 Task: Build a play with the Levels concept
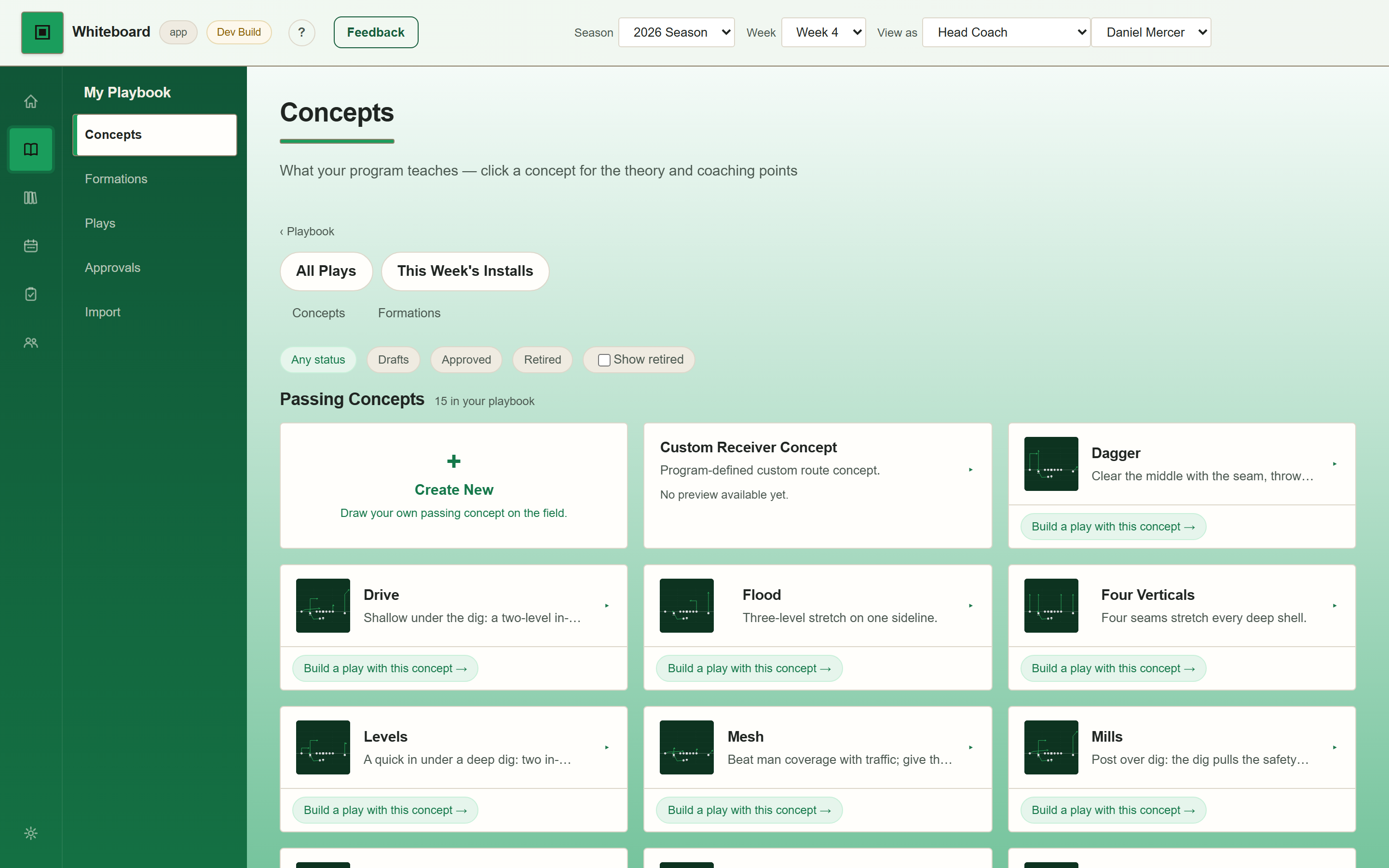pyautogui.click(x=385, y=810)
